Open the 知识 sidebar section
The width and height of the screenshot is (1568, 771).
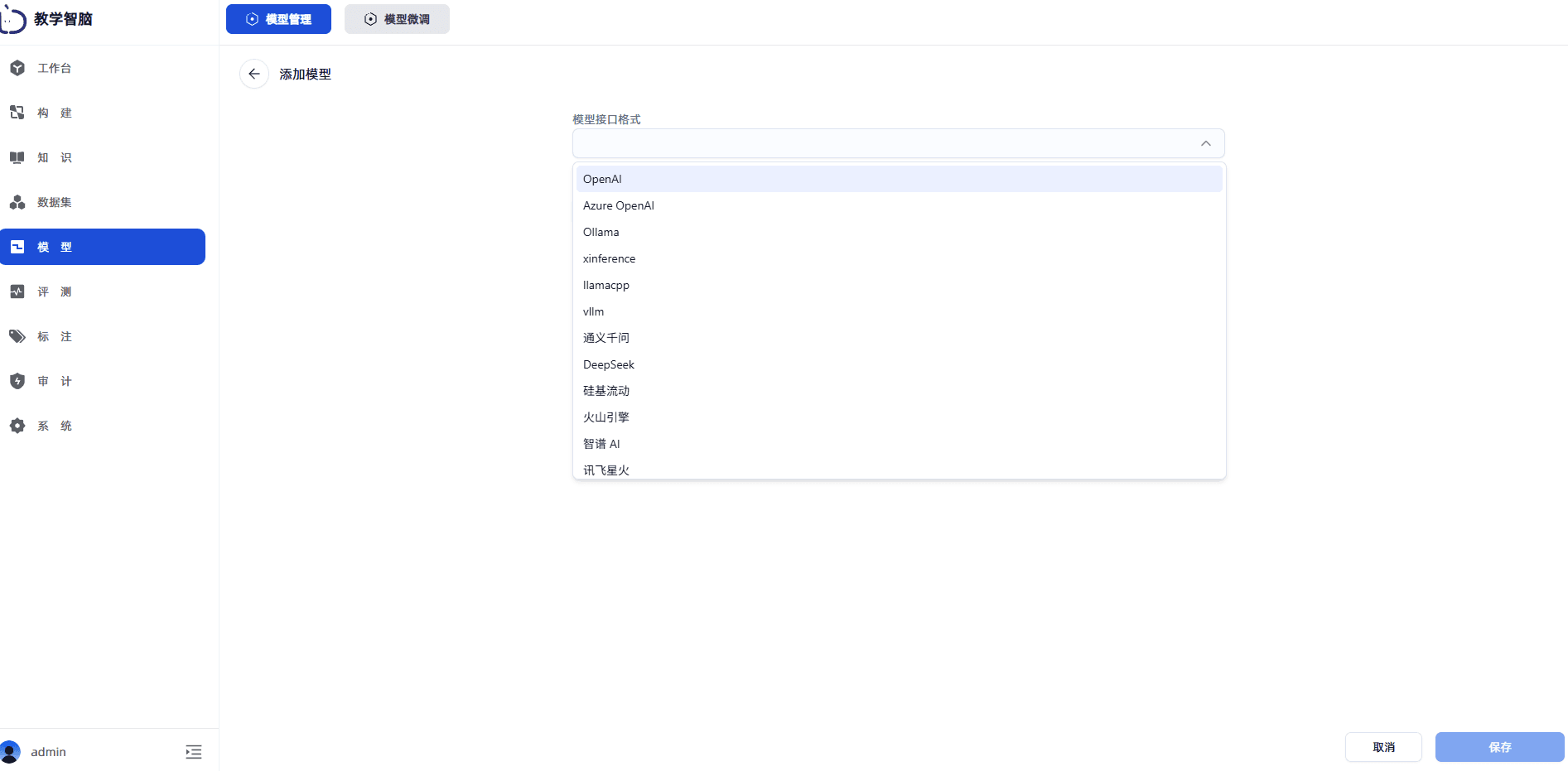coord(103,157)
